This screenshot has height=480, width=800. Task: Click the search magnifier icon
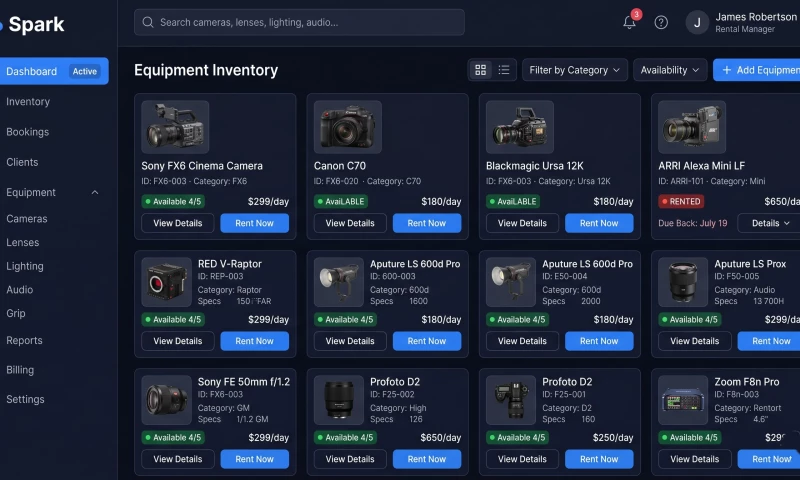[x=148, y=22]
